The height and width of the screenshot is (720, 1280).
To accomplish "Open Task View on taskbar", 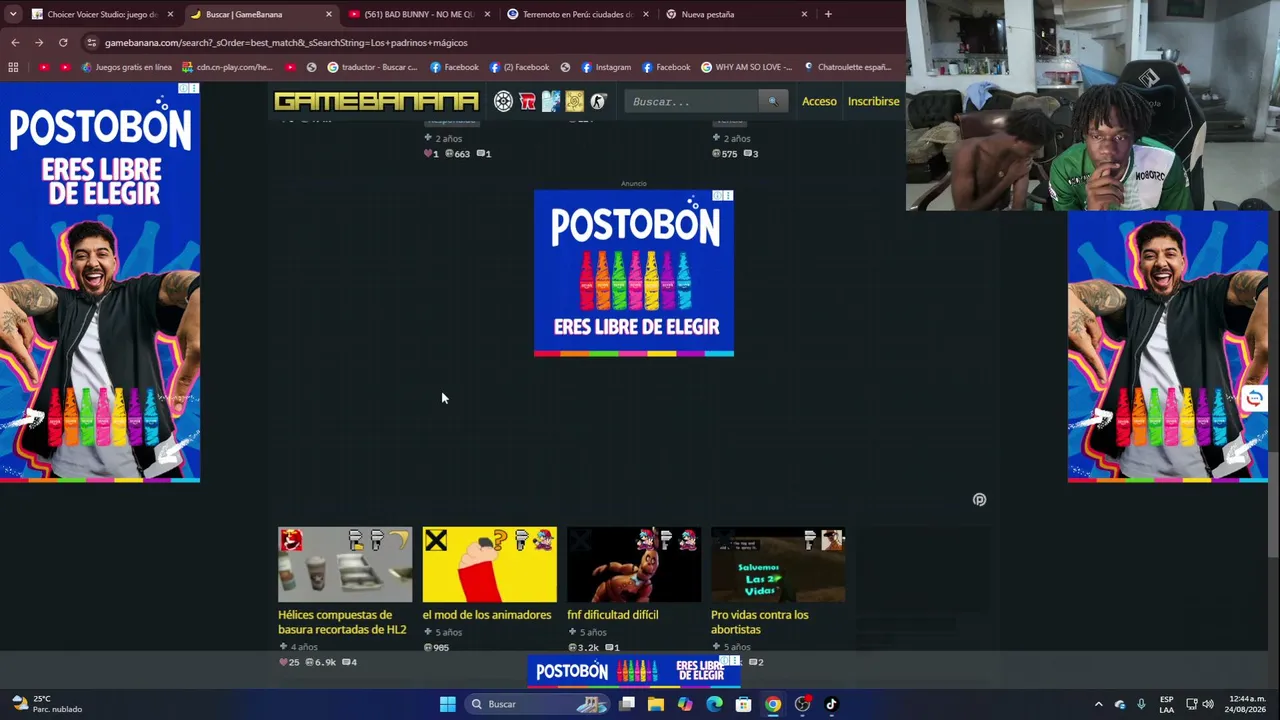I will tap(627, 704).
